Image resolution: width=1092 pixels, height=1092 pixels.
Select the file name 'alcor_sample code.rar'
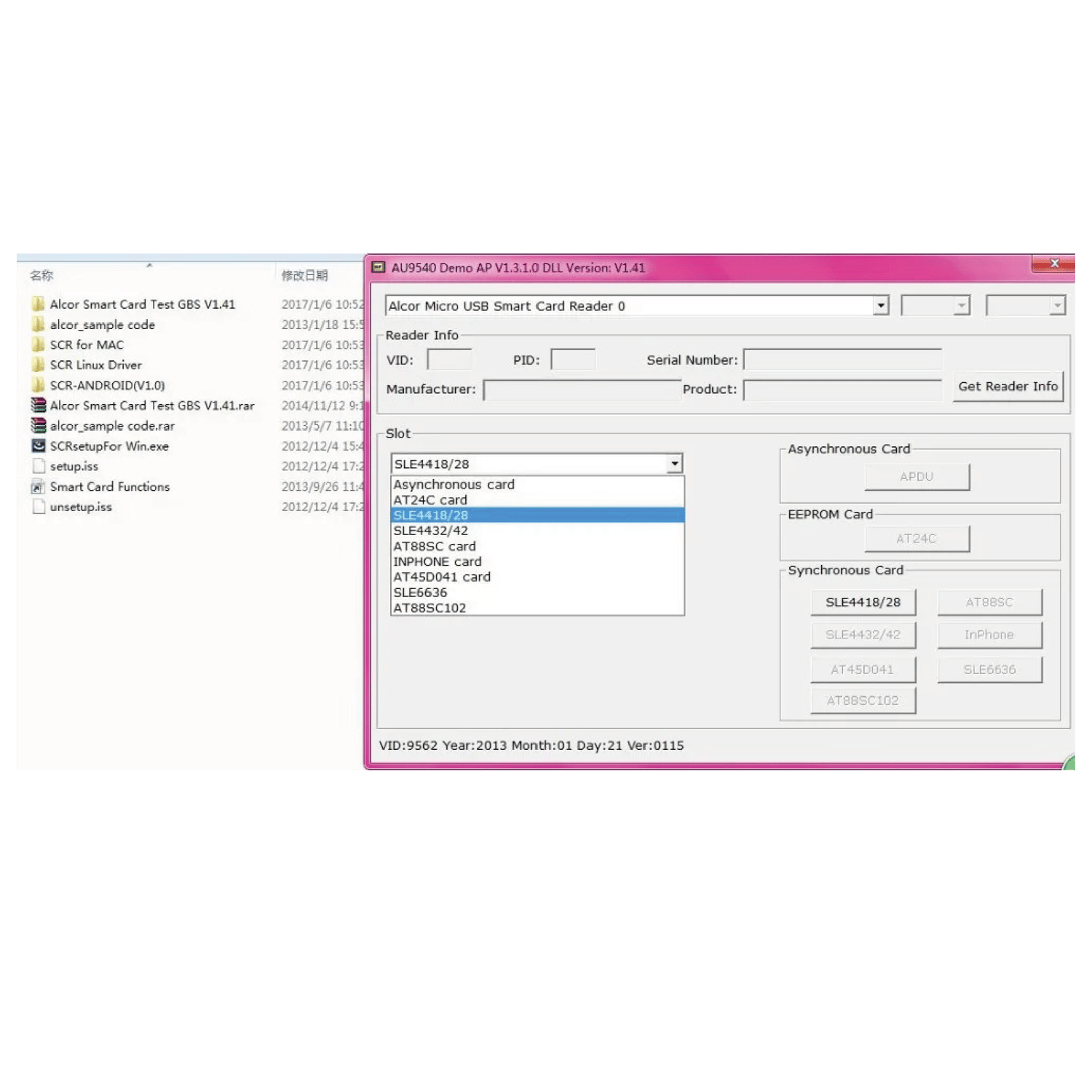pos(112,426)
